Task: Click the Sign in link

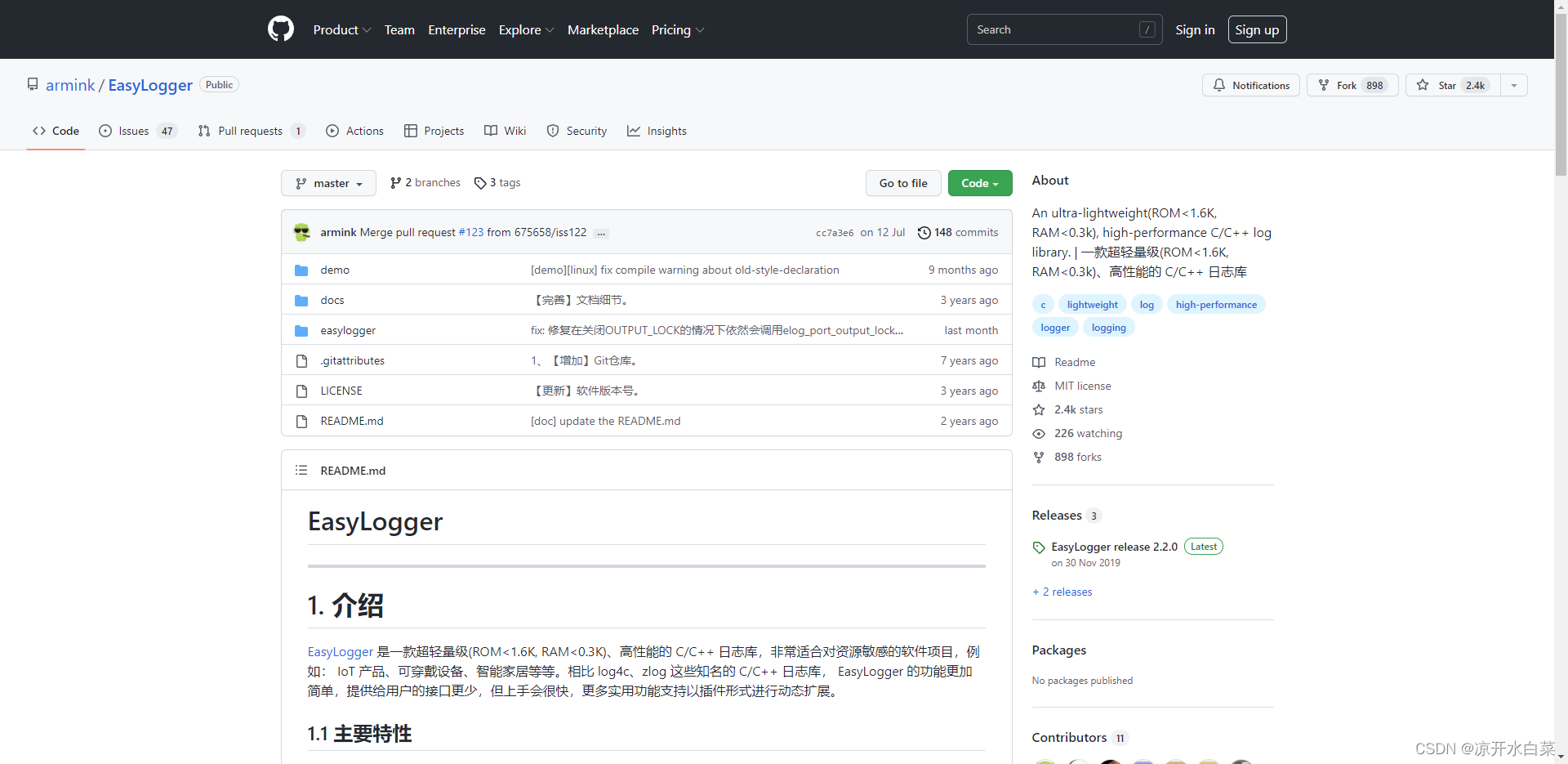Action: pos(1195,29)
